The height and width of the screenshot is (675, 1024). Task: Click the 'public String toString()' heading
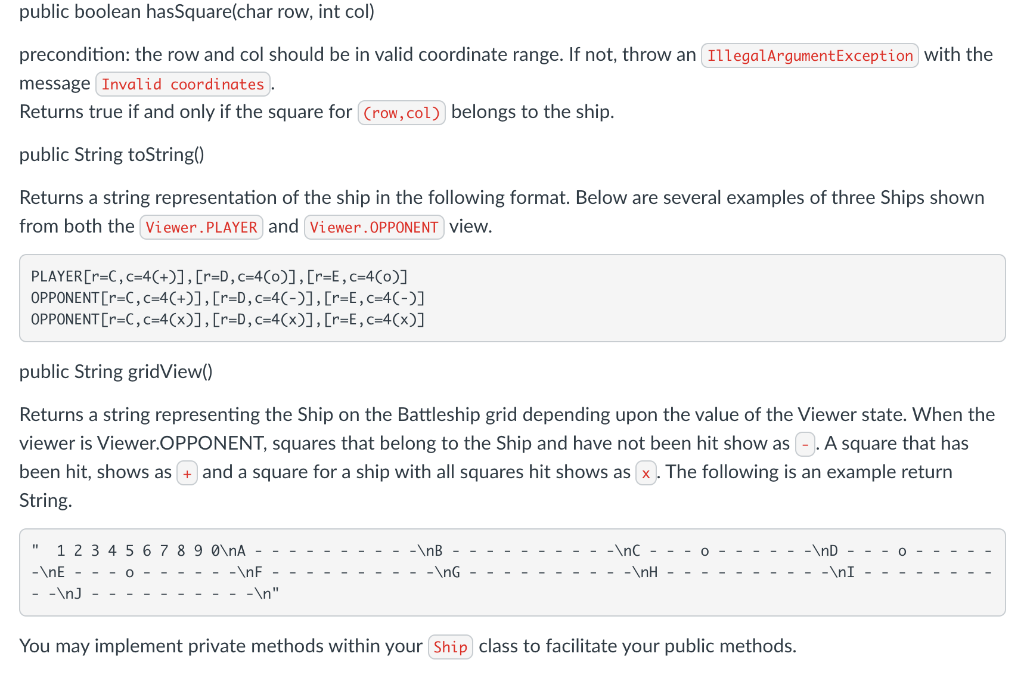112,155
